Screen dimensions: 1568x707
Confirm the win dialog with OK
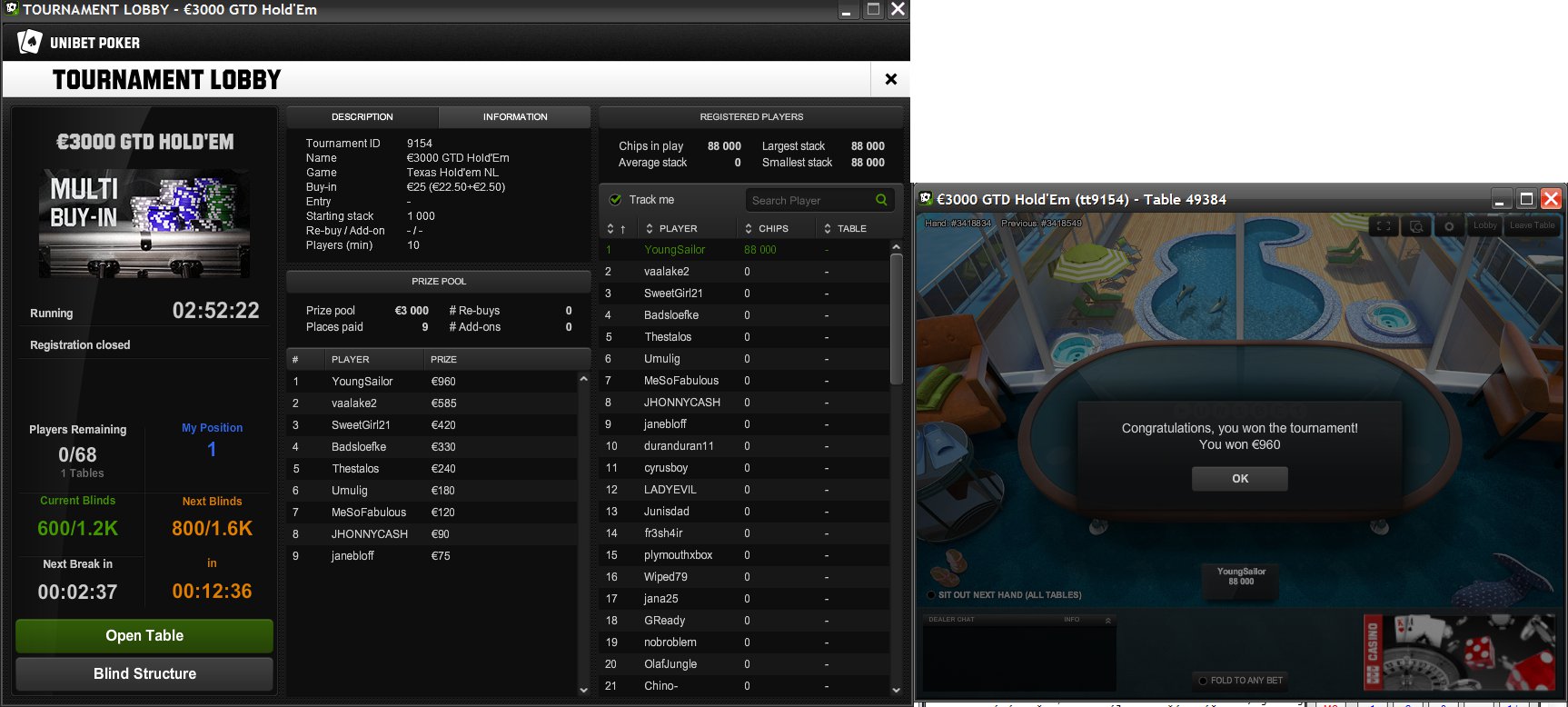point(1240,479)
